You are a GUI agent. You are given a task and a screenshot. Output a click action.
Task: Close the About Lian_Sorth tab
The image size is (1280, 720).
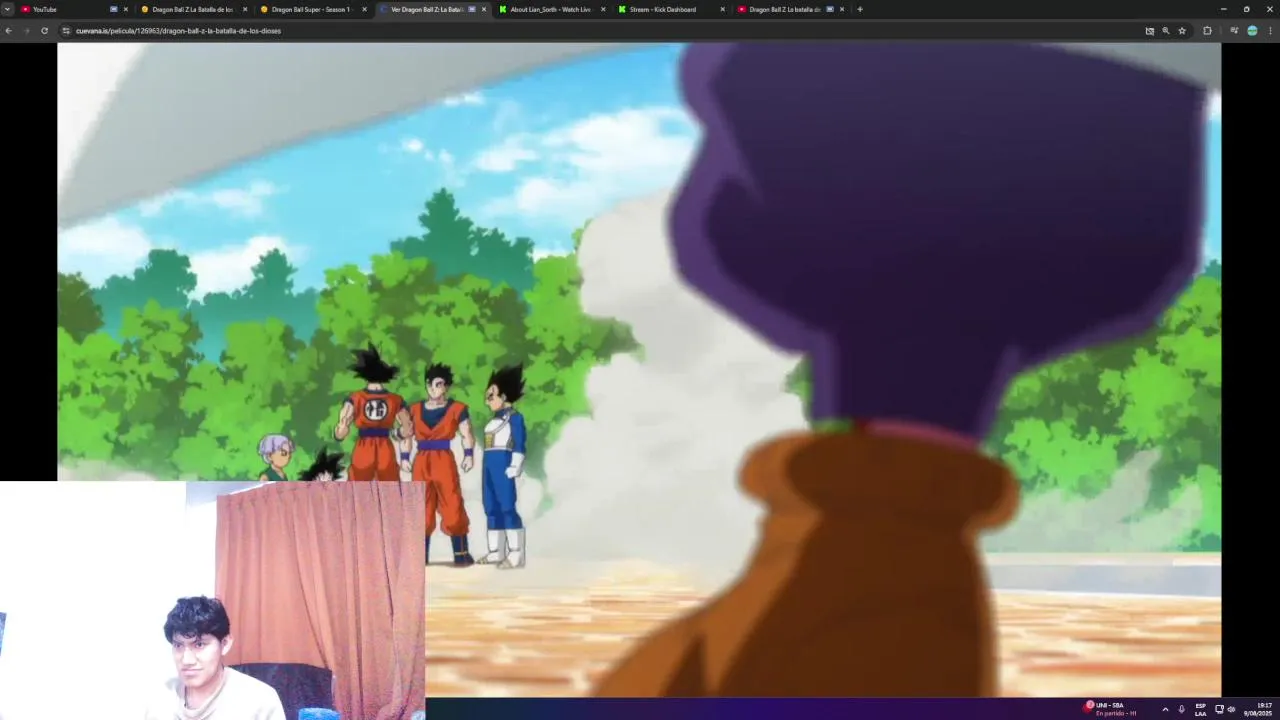(603, 9)
